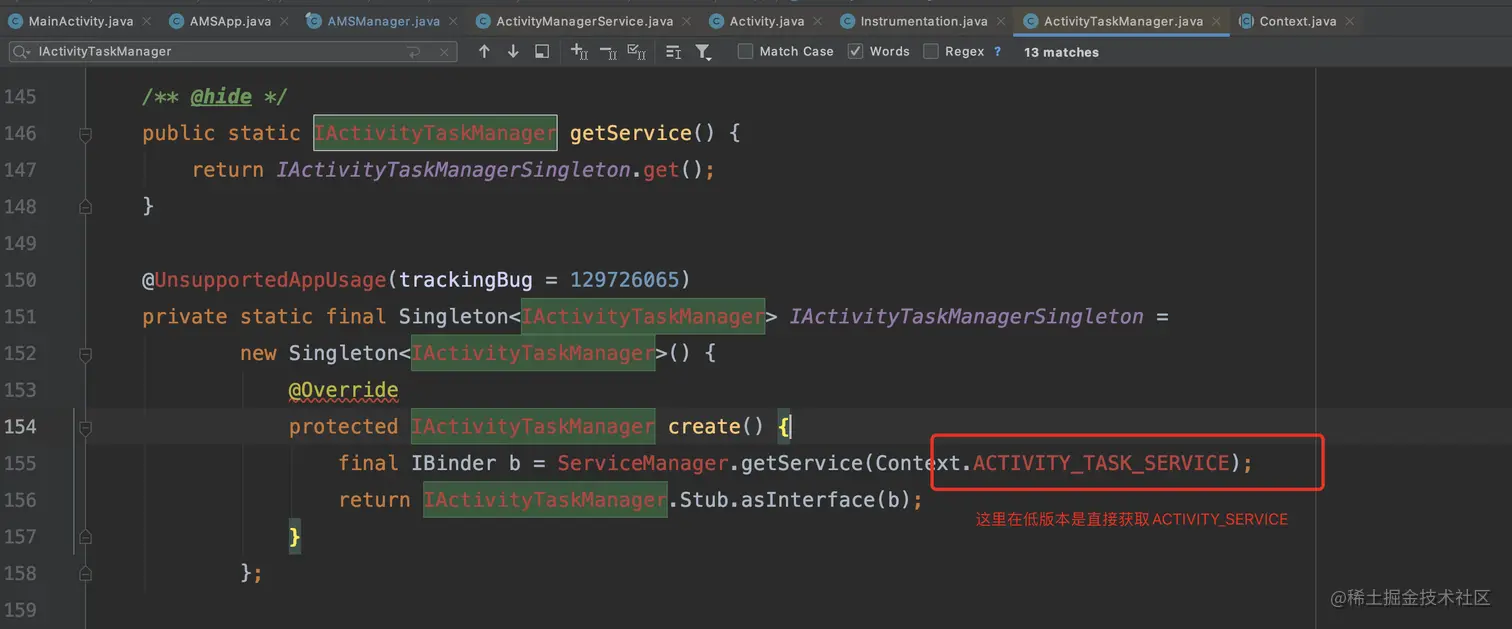This screenshot has width=1512, height=629.
Task: Click the @hide Javadoc tag
Action: pyautogui.click(x=221, y=96)
